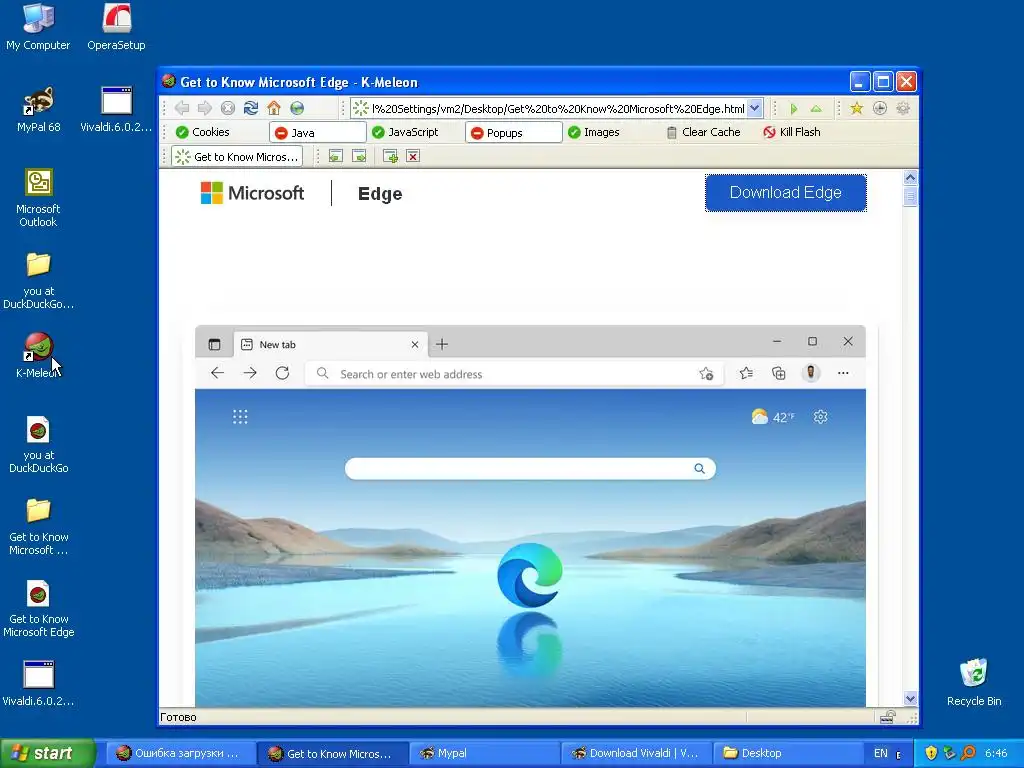Open preferences with the gear icon
This screenshot has width=1024, height=768.
click(x=903, y=108)
